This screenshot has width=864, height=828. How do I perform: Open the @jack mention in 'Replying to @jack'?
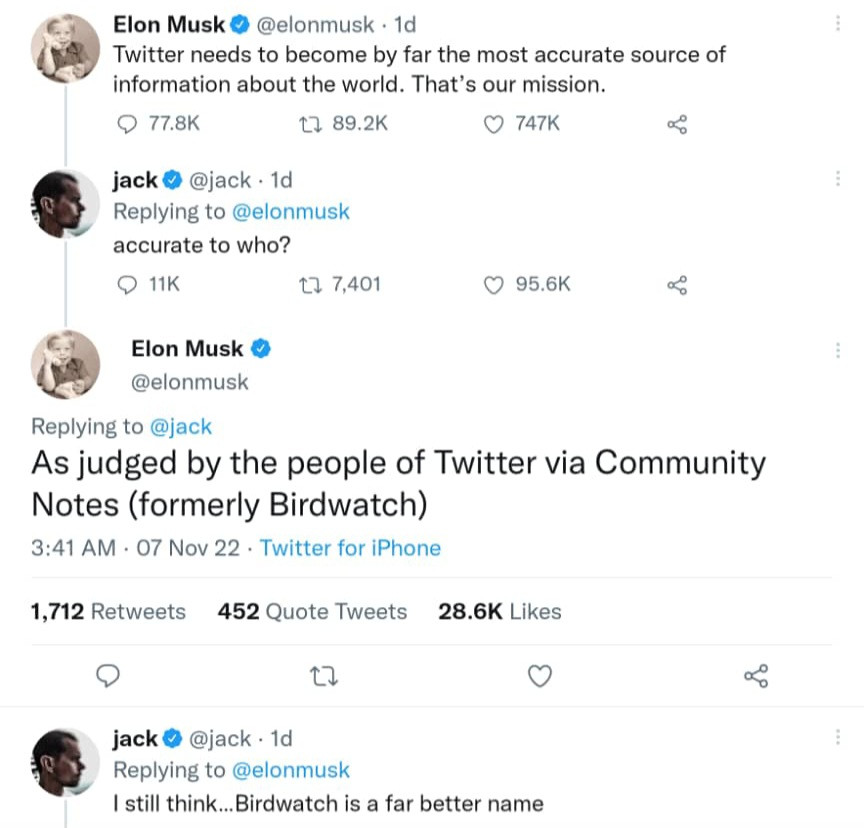(x=181, y=426)
